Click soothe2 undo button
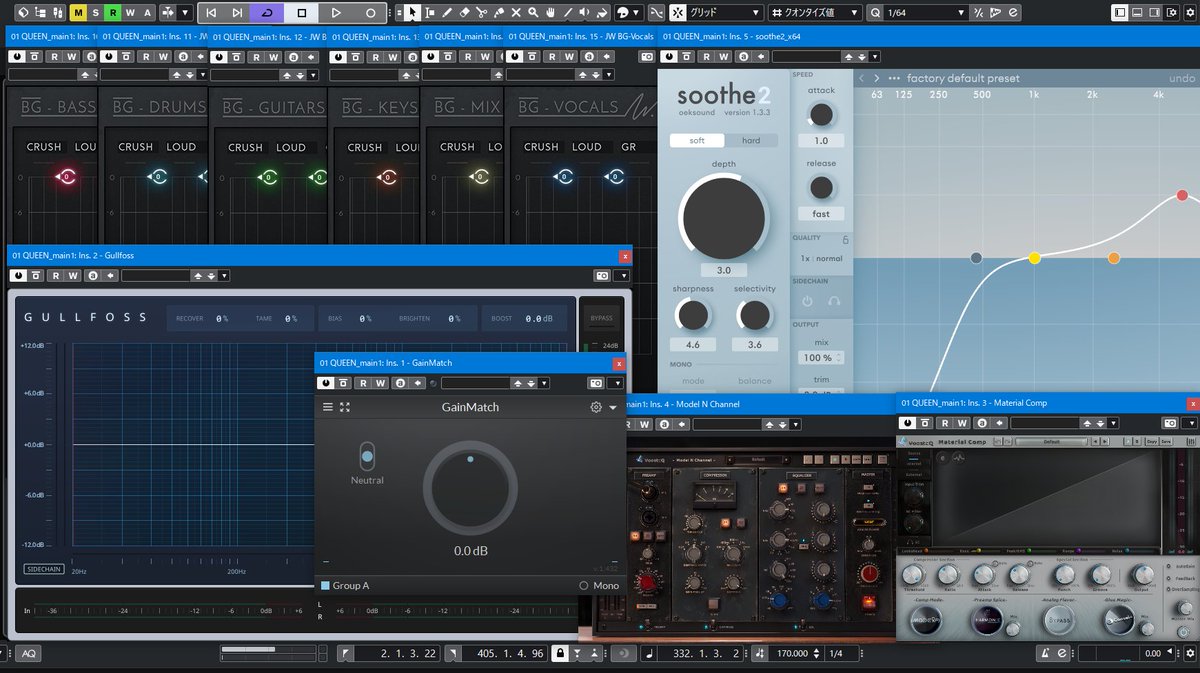This screenshot has width=1200, height=673. click(1182, 78)
